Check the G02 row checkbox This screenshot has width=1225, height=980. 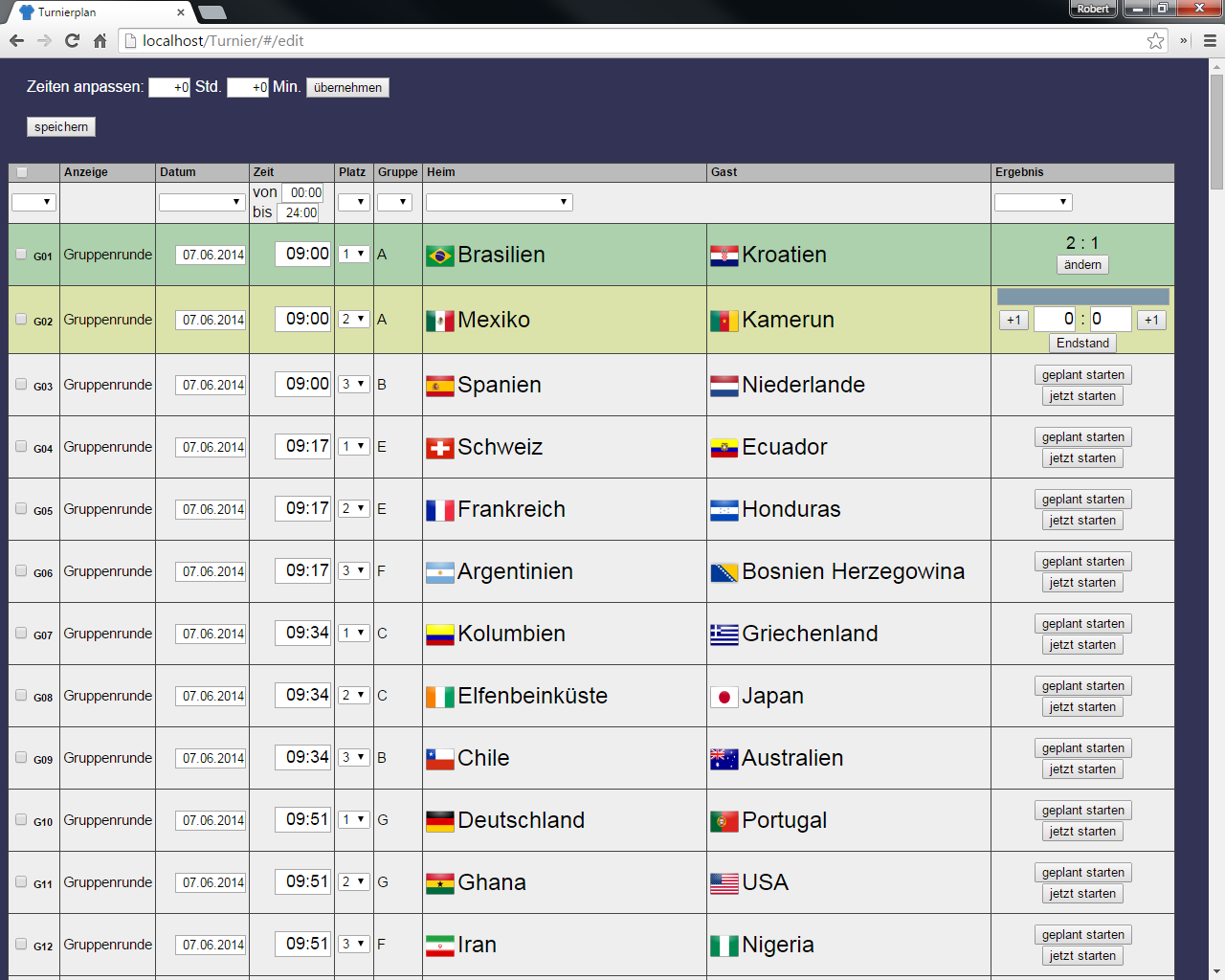point(21,319)
